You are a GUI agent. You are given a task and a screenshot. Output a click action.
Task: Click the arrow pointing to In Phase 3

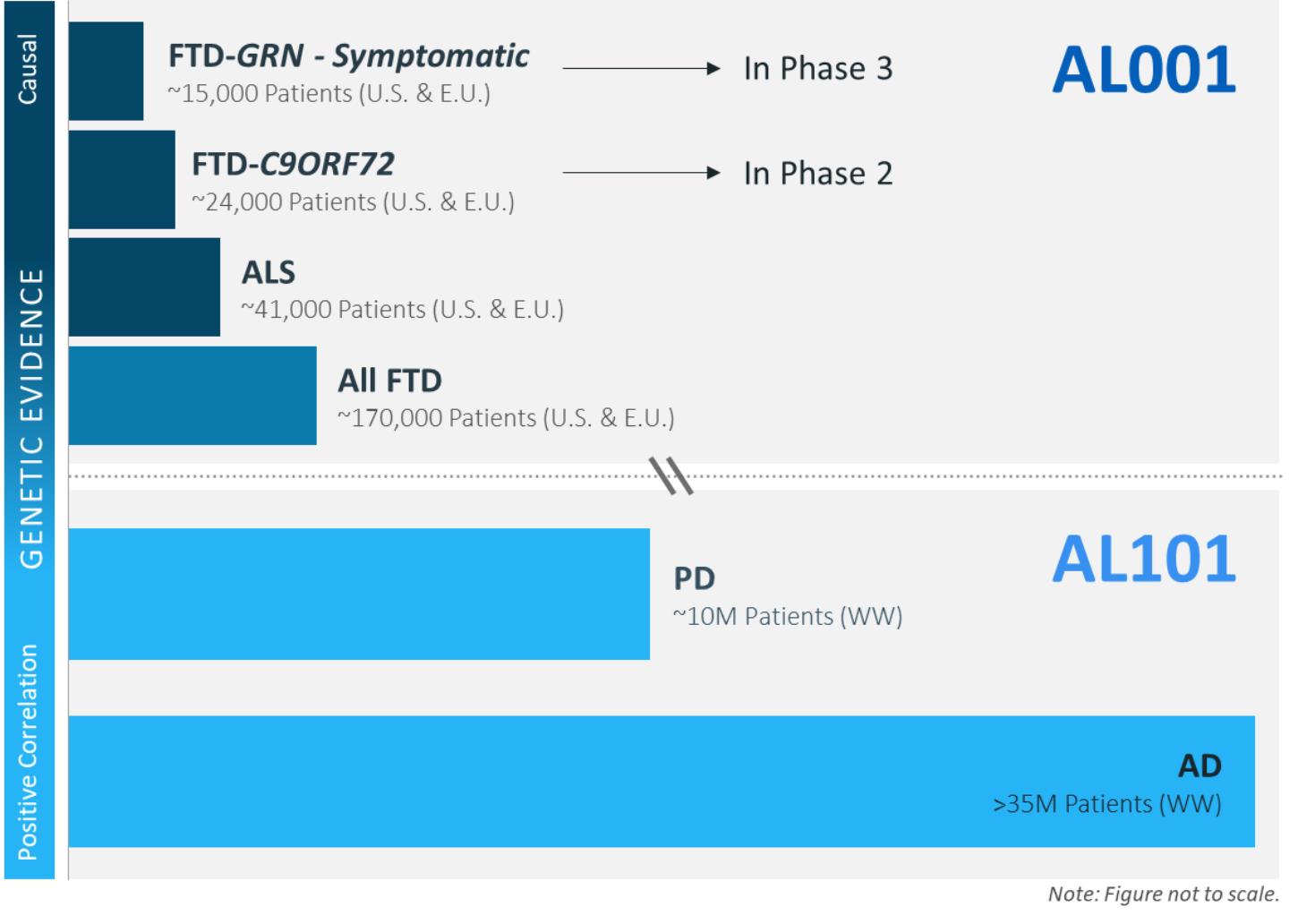point(641,68)
